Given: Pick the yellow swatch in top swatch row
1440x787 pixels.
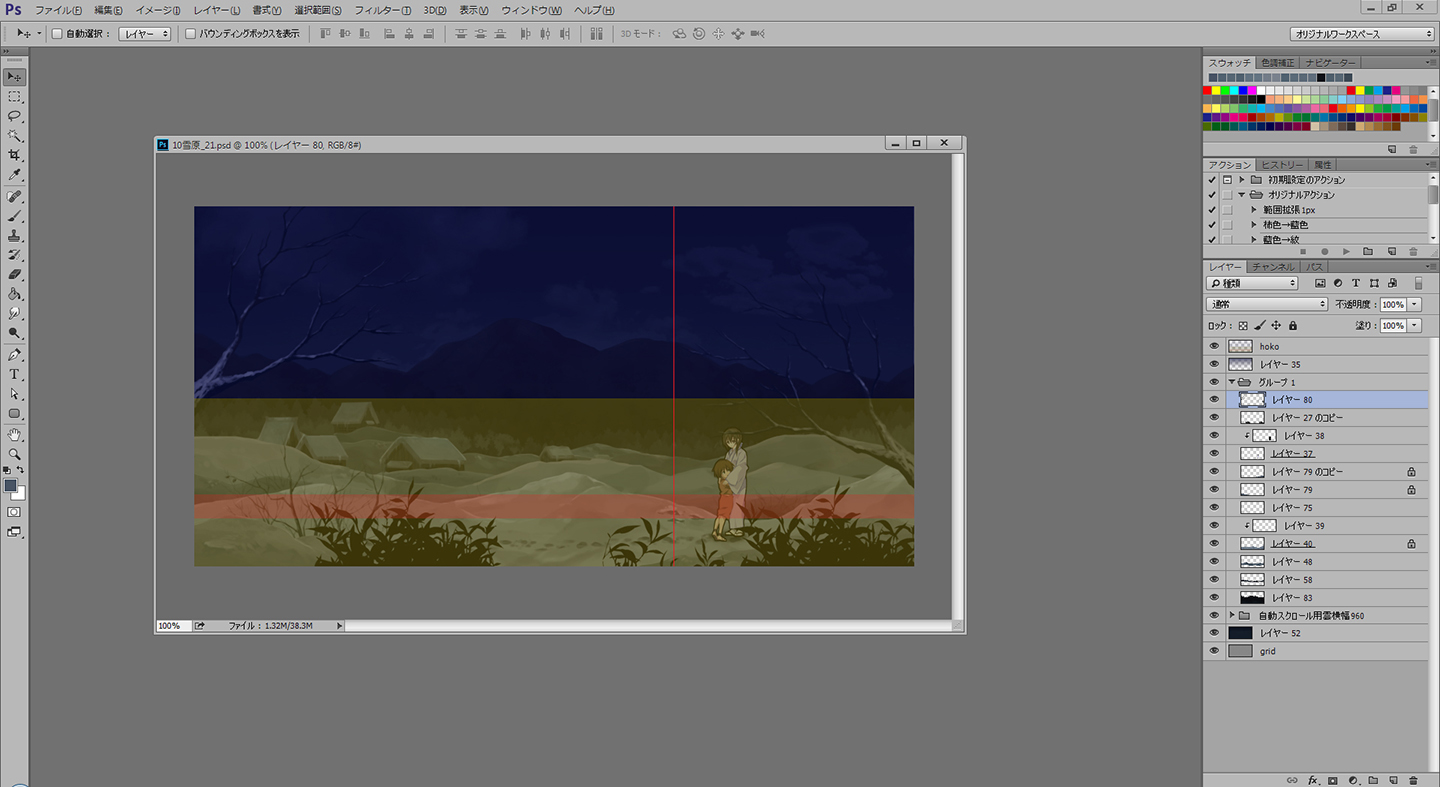Looking at the screenshot, I should click(x=1217, y=91).
